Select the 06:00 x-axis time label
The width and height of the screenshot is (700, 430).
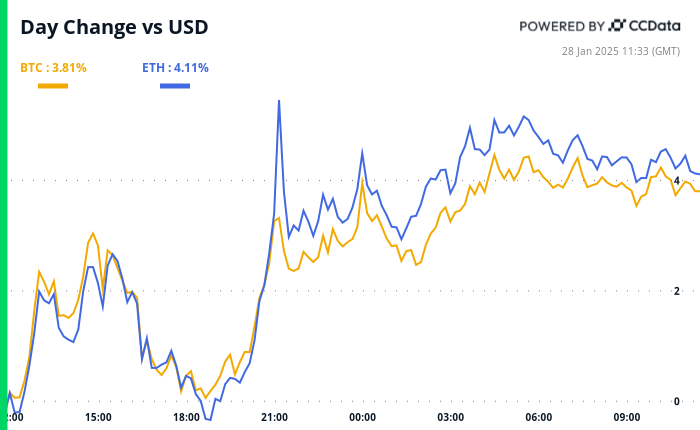tap(538, 417)
